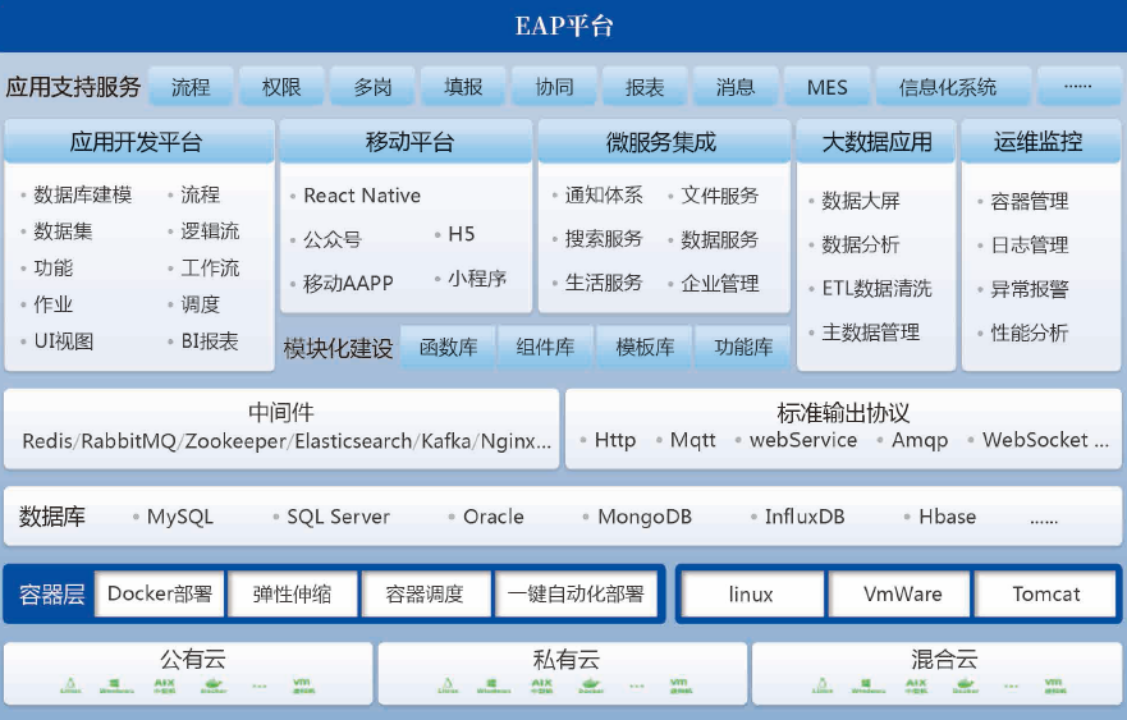Select the AIX 小型机 icon under 公有云
This screenshot has width=1127, height=720.
pyautogui.click(x=165, y=685)
